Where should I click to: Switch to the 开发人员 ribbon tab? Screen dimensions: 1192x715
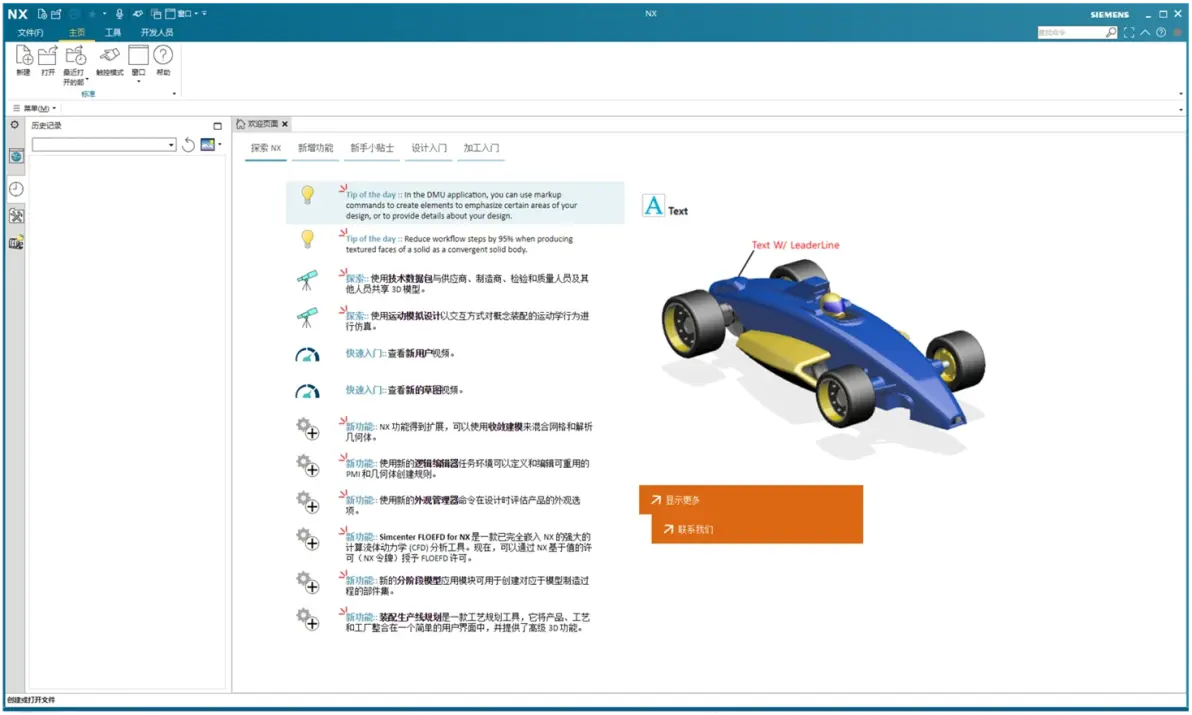coord(157,33)
